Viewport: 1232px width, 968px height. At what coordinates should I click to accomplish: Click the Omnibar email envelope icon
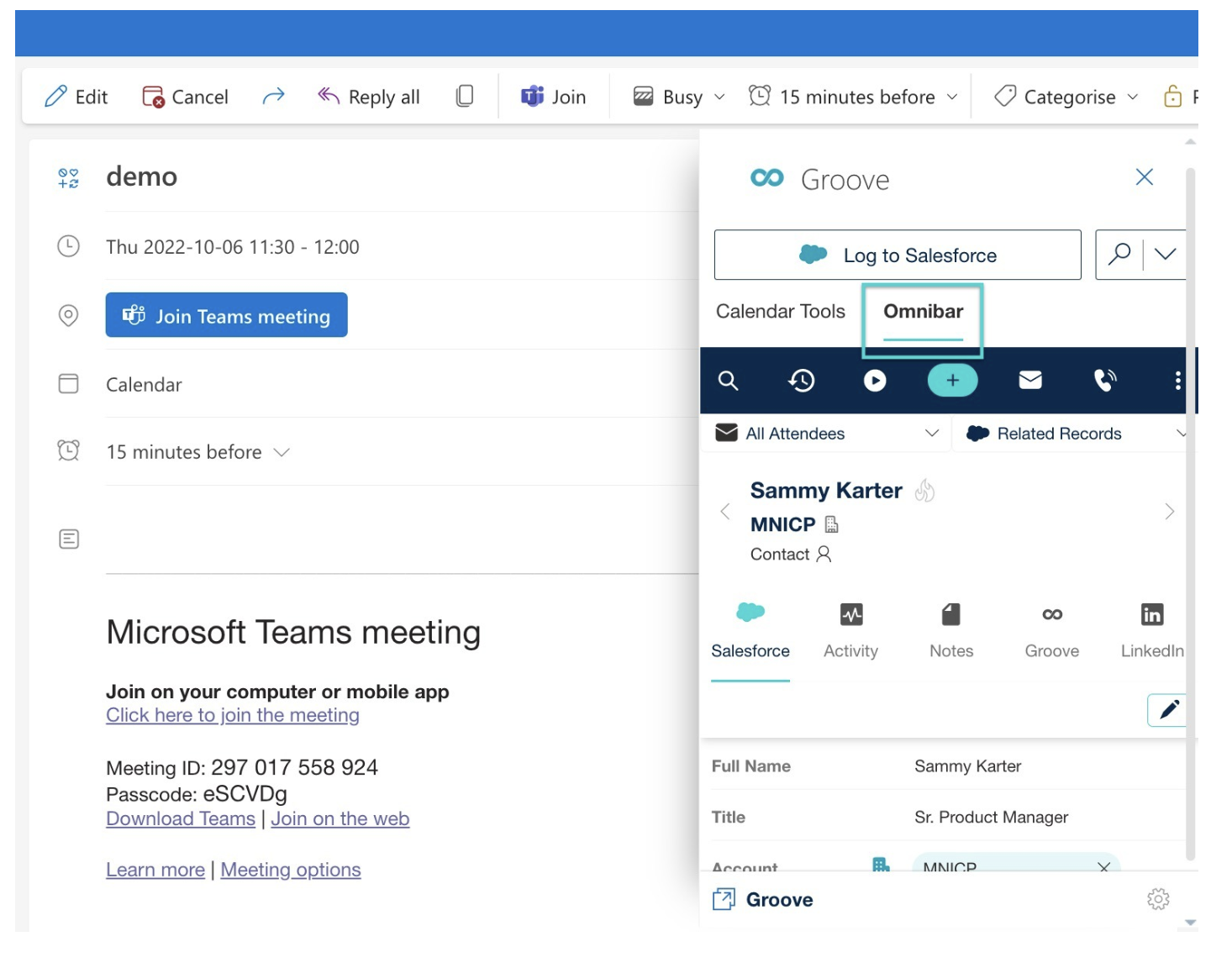1030,381
